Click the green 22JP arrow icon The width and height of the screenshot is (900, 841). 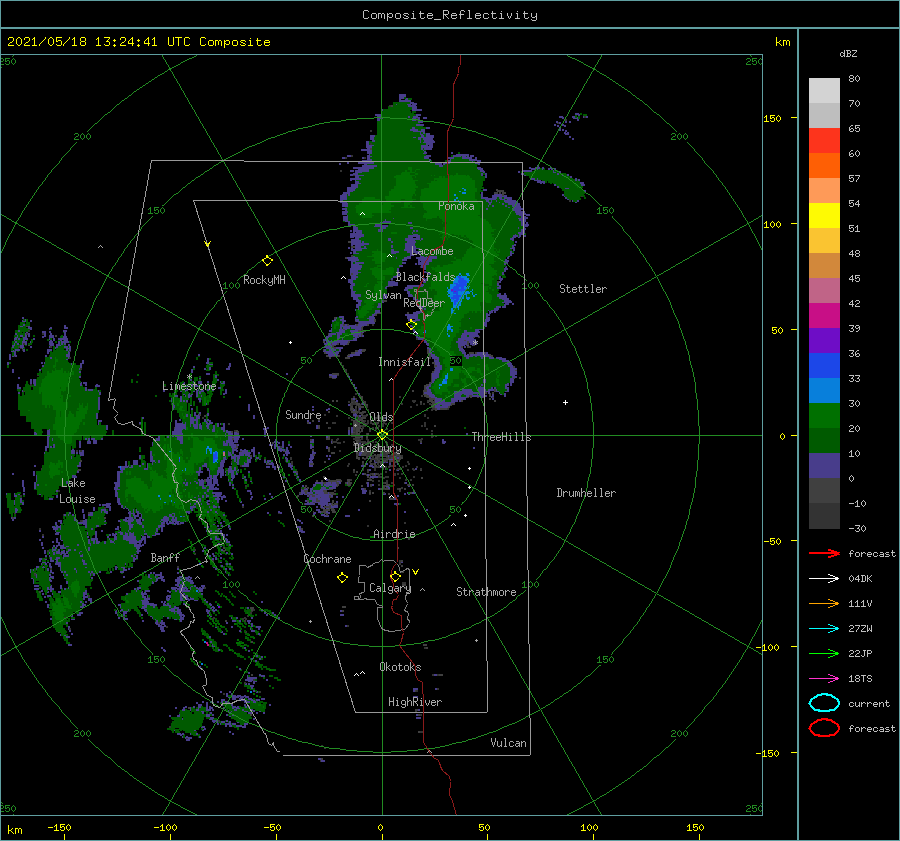point(824,653)
